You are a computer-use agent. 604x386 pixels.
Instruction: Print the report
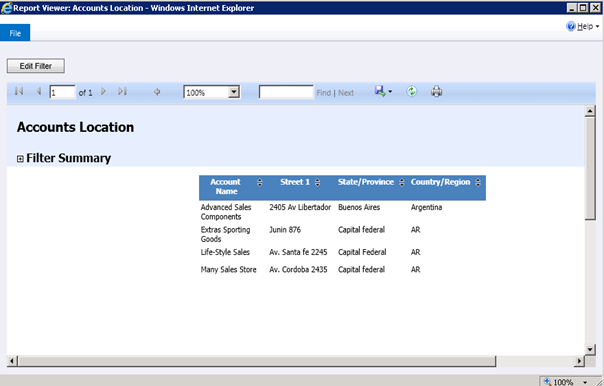click(x=436, y=92)
